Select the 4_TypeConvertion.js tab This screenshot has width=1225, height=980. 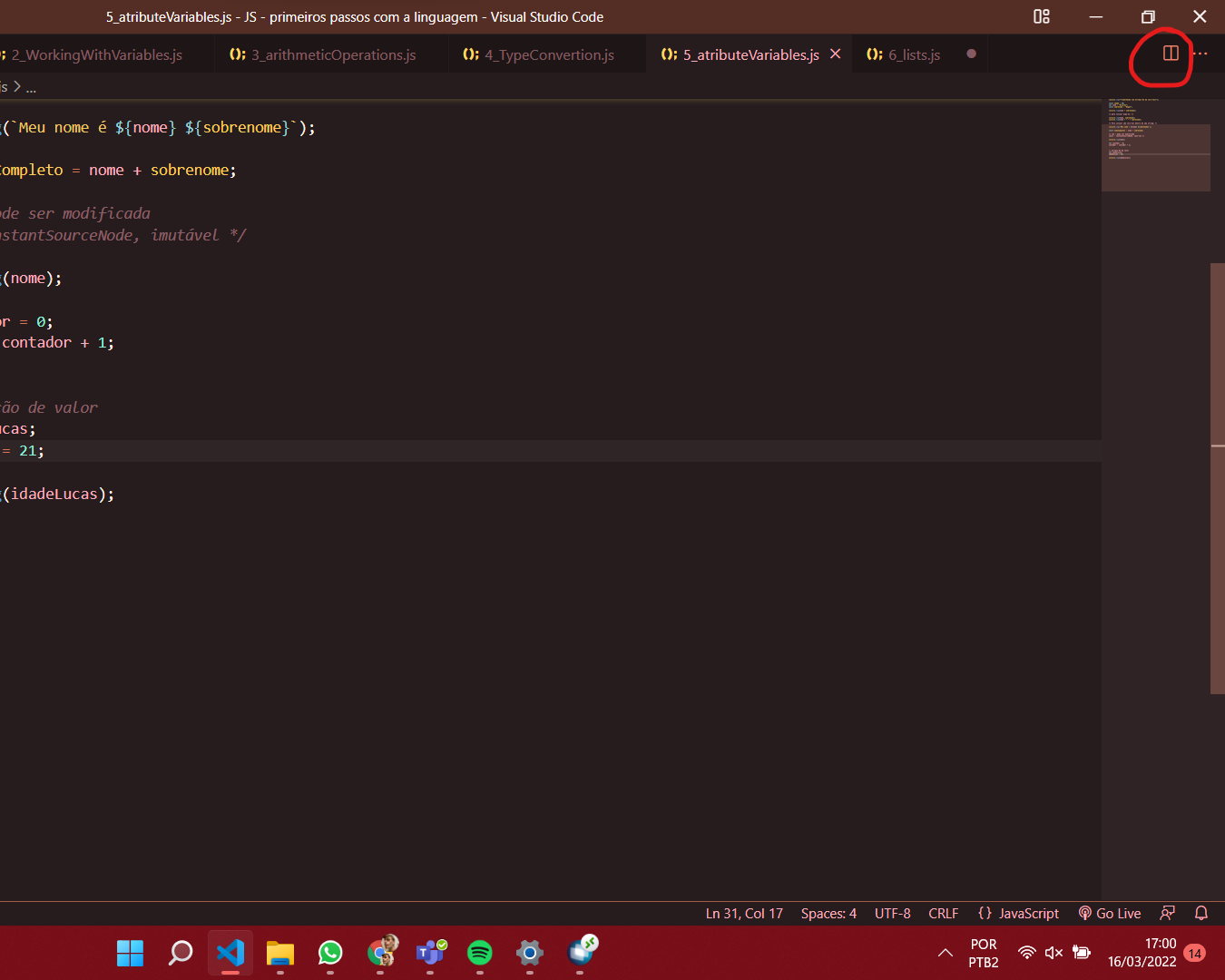coord(548,54)
